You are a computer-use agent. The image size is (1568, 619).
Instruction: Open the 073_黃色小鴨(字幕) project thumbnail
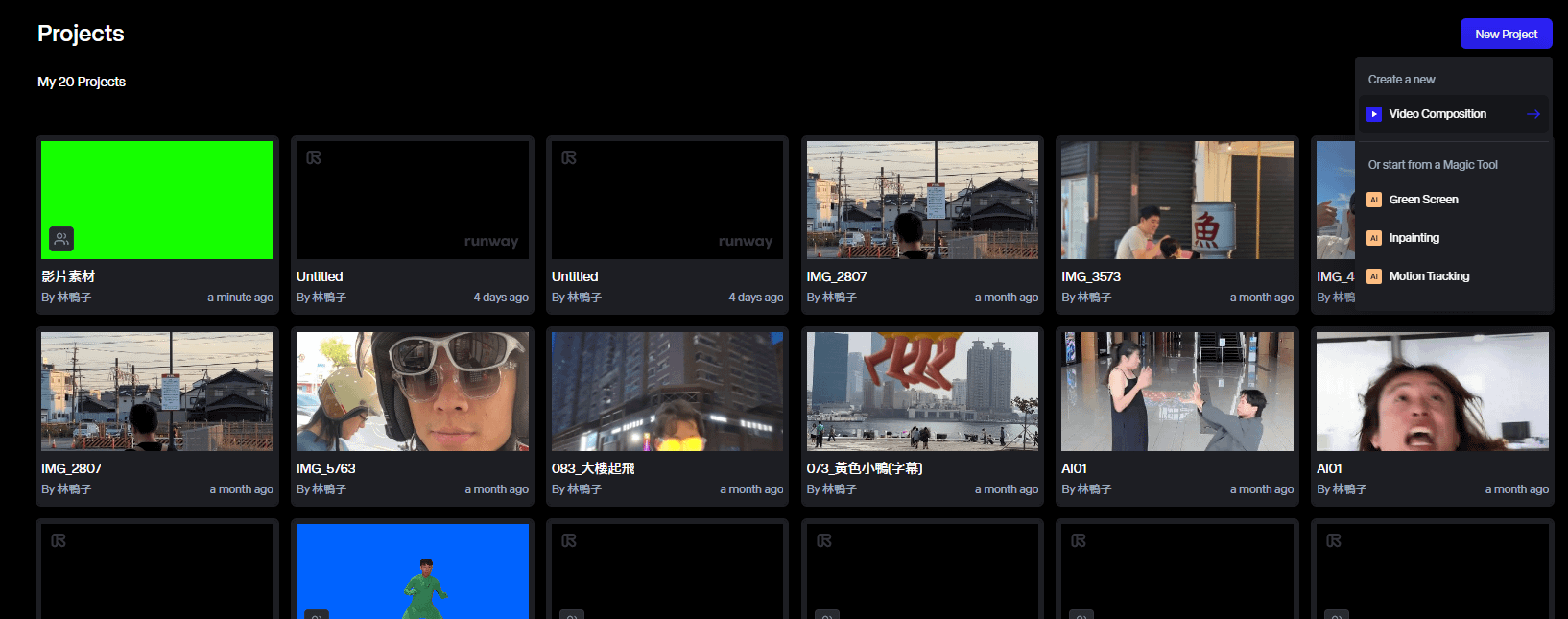coord(922,392)
